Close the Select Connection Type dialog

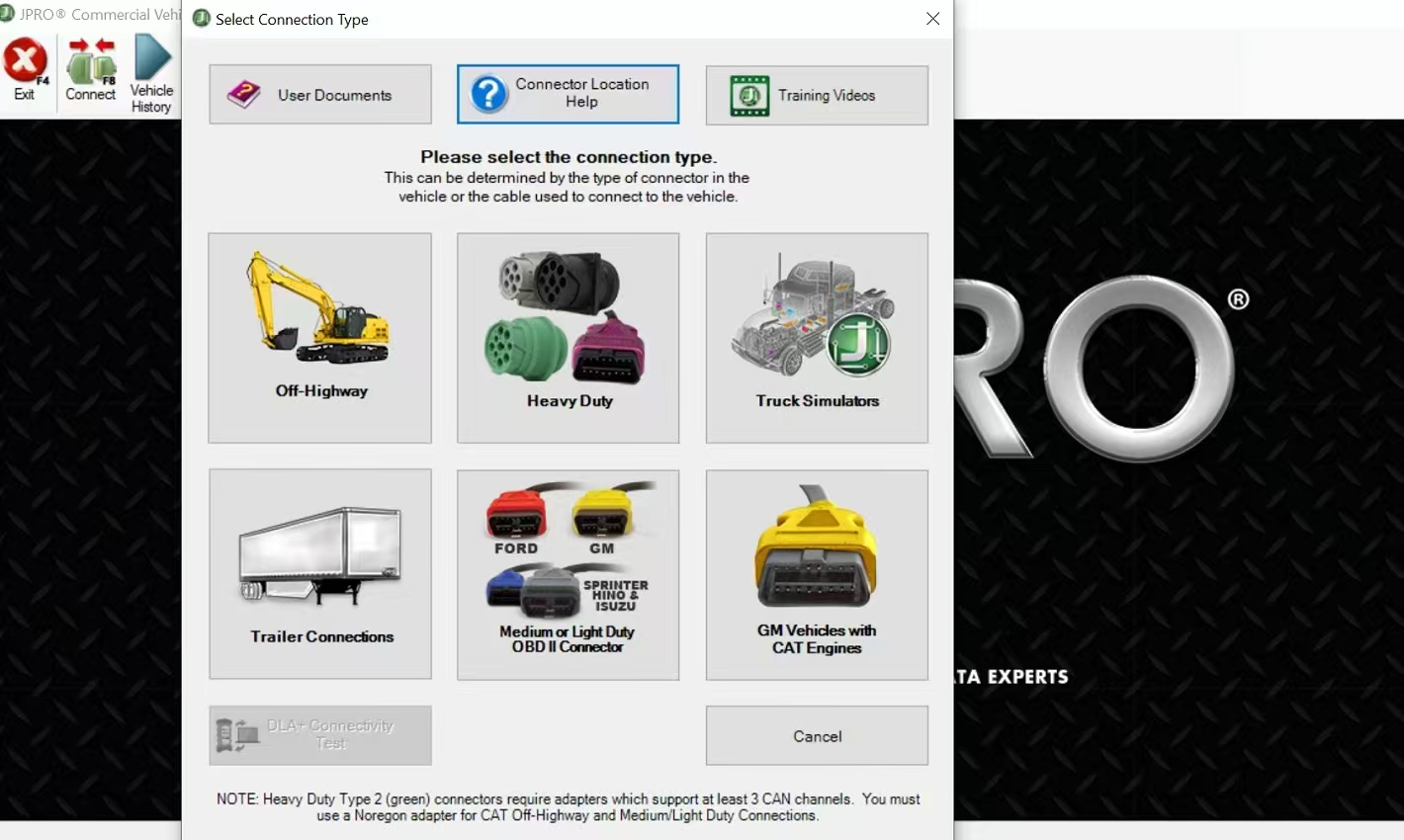(932, 19)
